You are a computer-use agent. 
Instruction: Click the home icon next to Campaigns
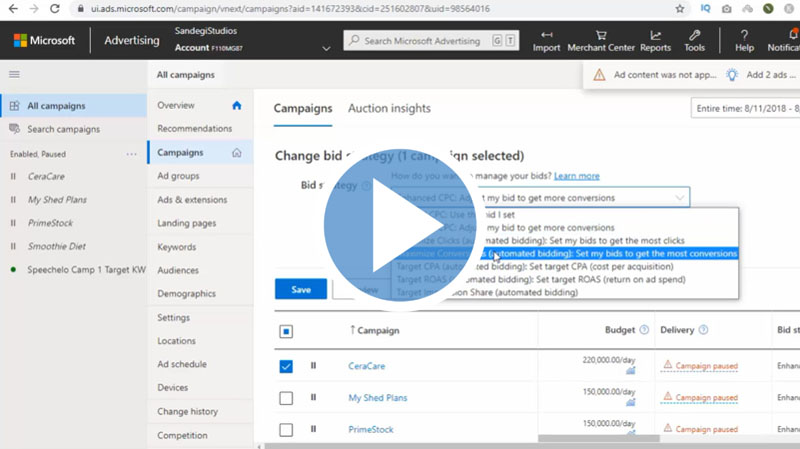[x=237, y=152]
